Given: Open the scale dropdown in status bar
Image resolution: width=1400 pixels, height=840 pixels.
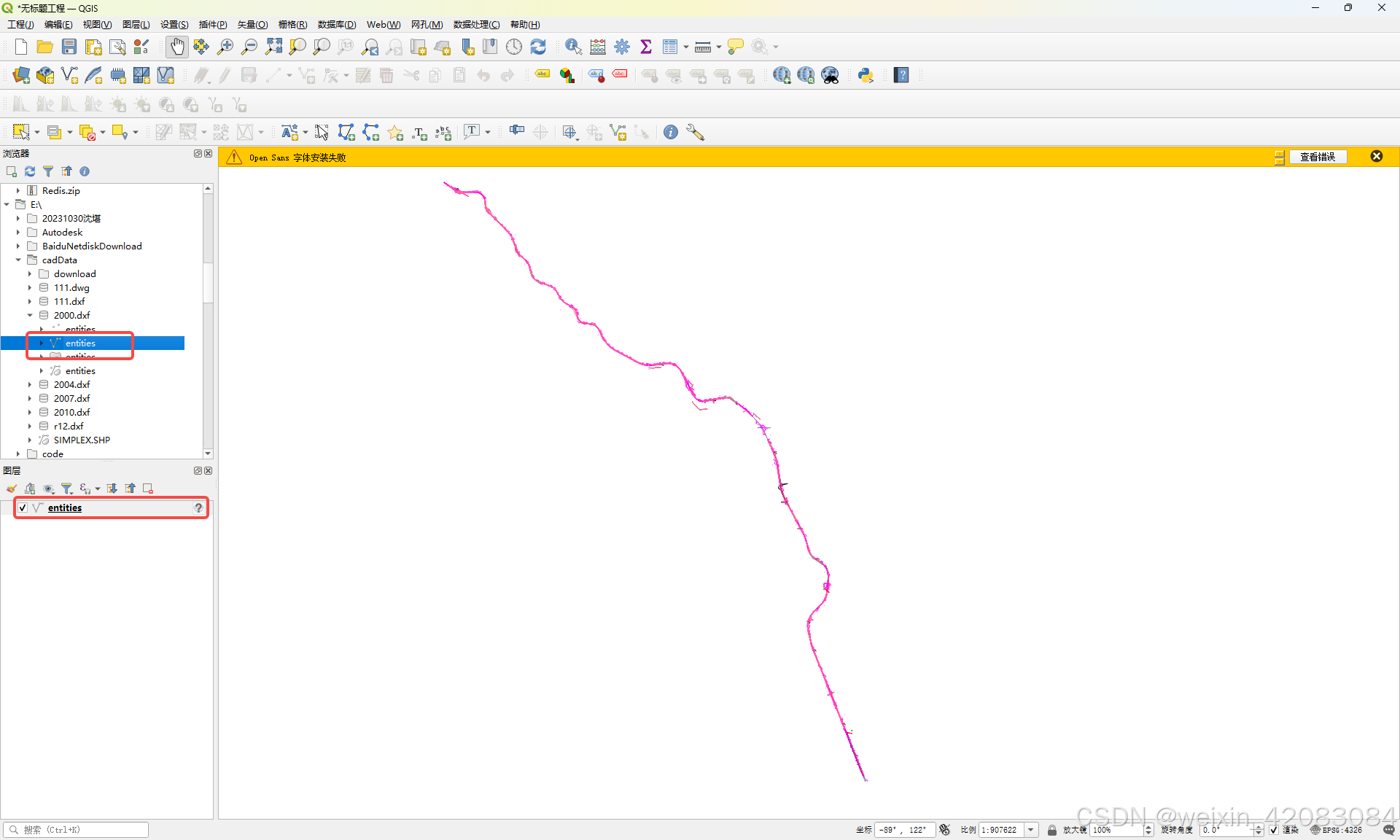Looking at the screenshot, I should coord(1031,830).
